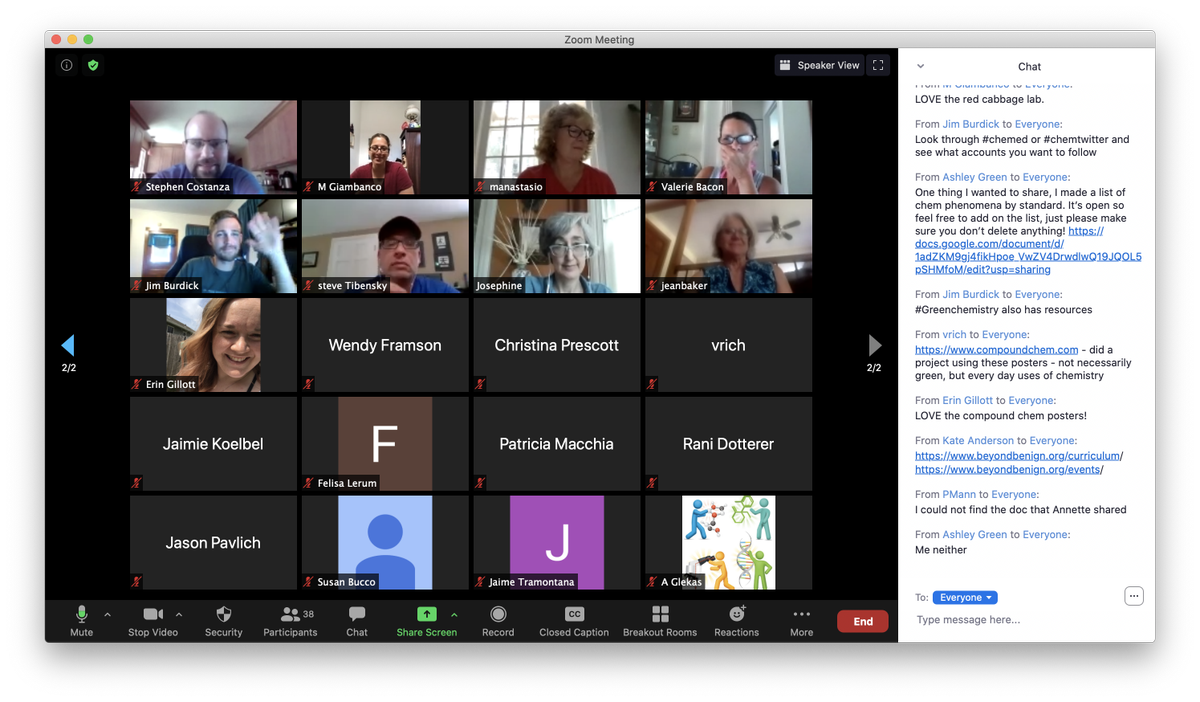Viewport: 1200px width, 702px height.
Task: Click the red End meeting button
Action: (863, 621)
